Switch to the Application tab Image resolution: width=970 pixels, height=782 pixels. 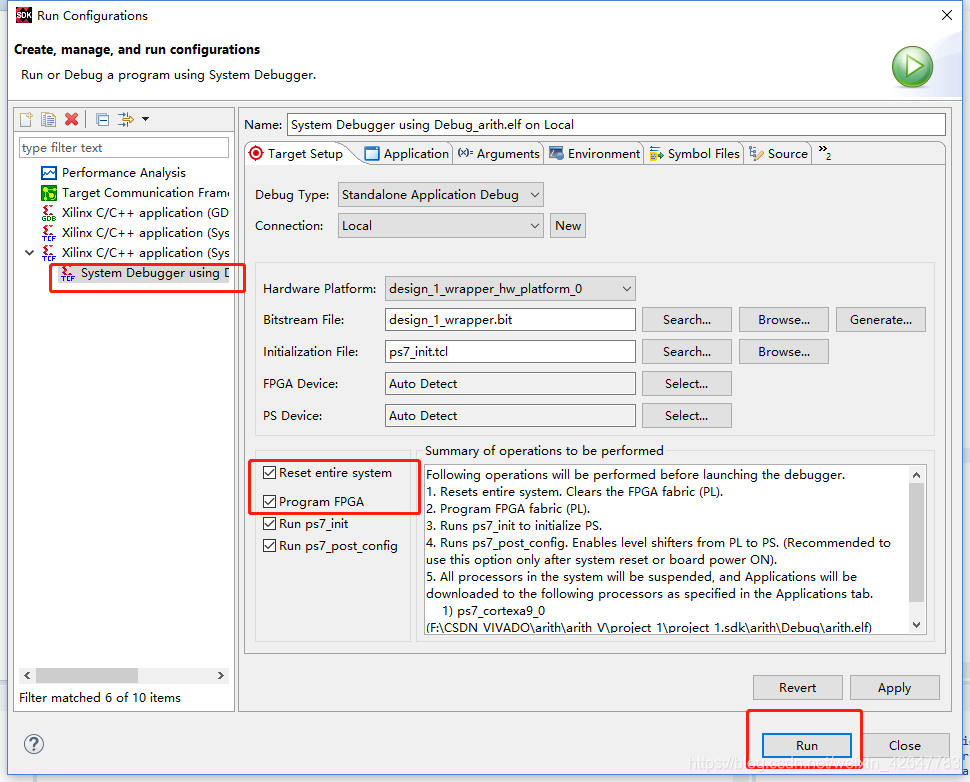(x=407, y=153)
